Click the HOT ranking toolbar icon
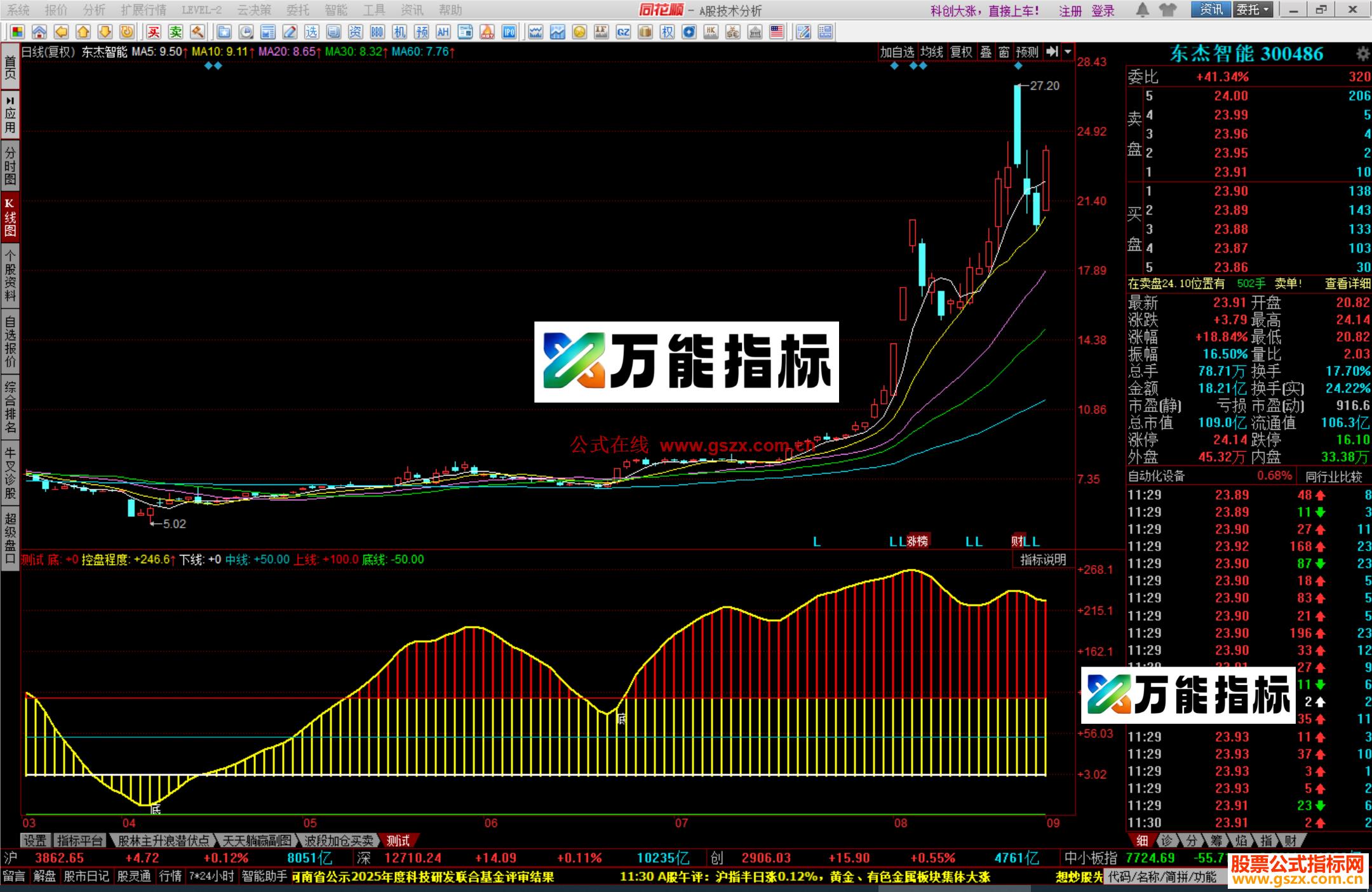 (x=486, y=32)
